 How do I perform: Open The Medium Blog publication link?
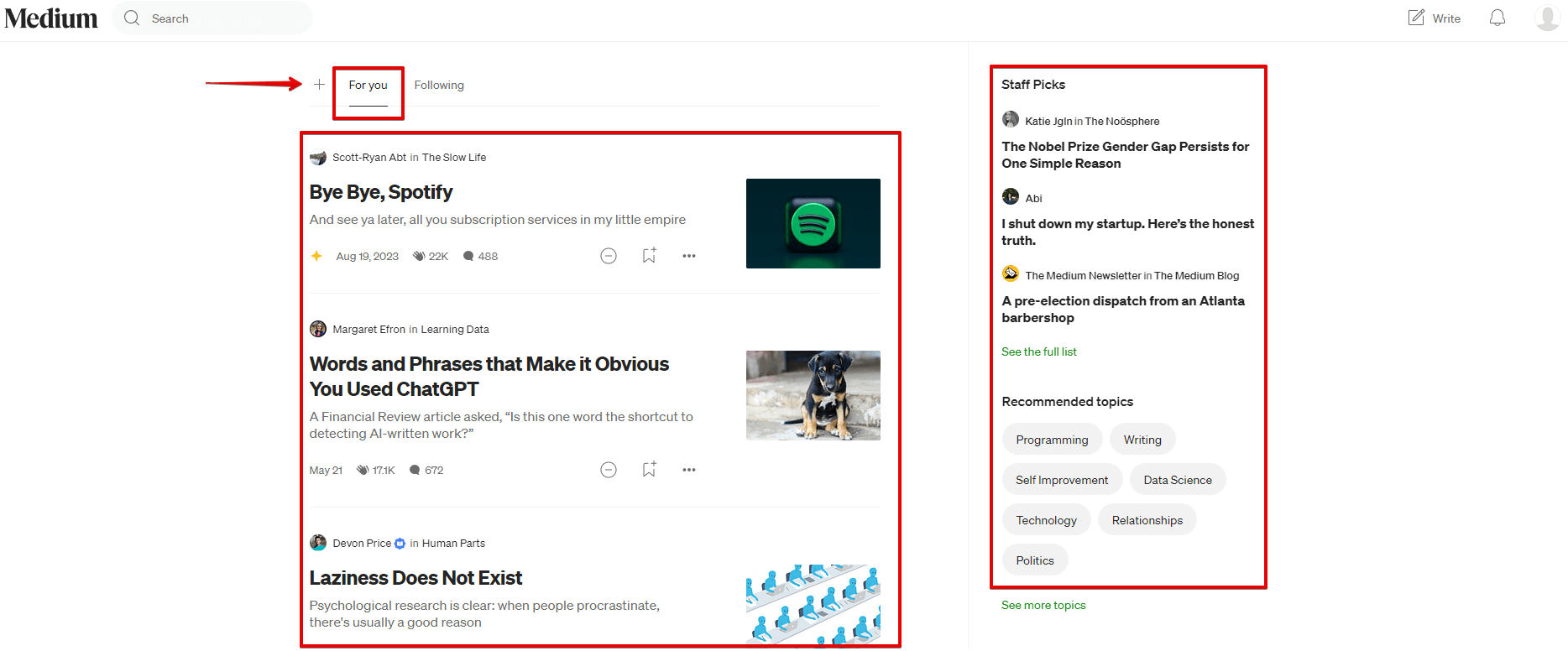1196,275
